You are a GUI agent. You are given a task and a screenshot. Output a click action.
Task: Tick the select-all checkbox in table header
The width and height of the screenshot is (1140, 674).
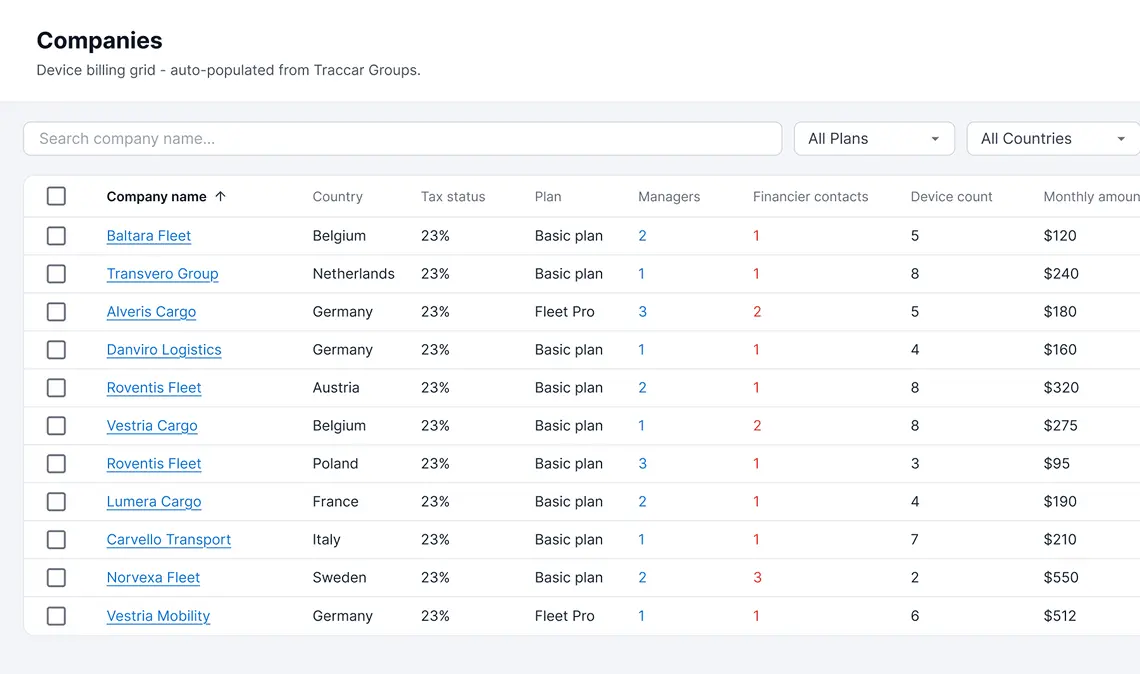coord(56,196)
